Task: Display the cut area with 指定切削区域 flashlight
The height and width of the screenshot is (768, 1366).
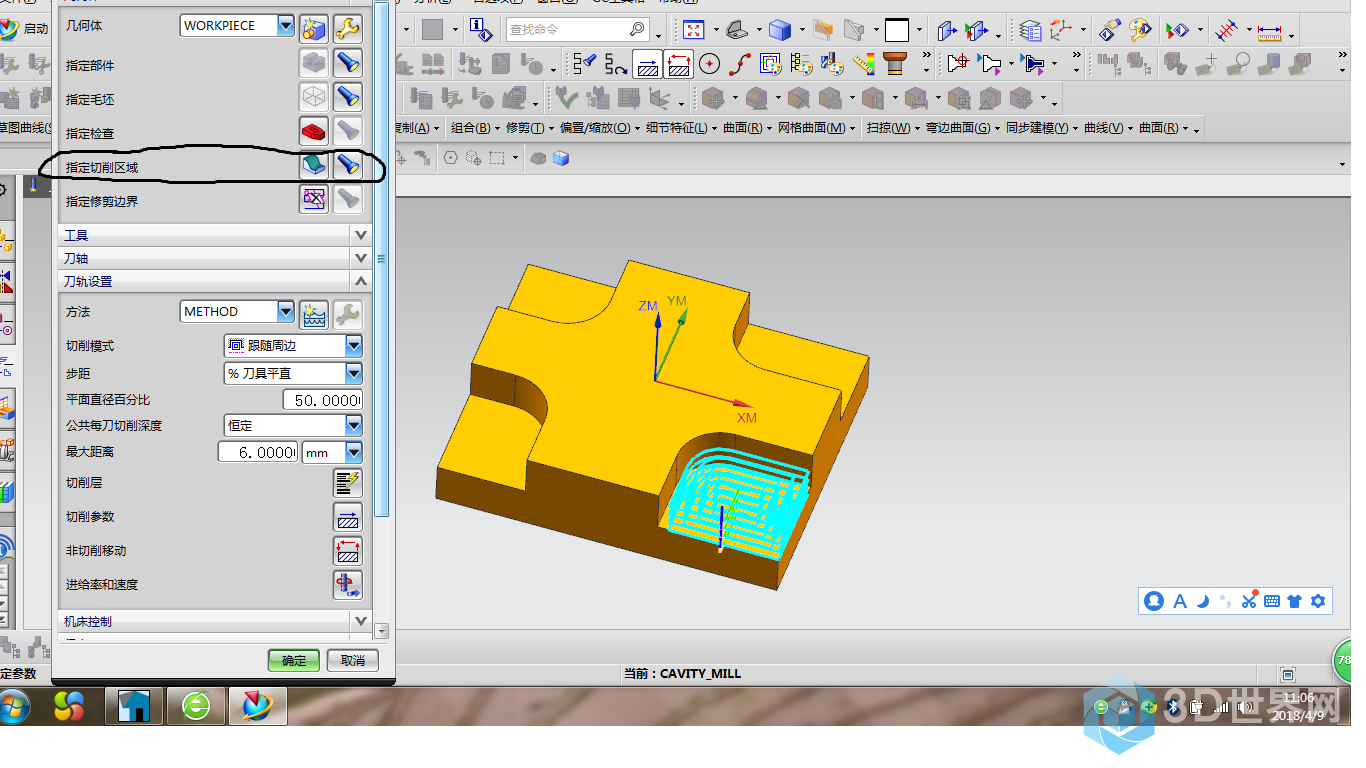Action: 347,165
